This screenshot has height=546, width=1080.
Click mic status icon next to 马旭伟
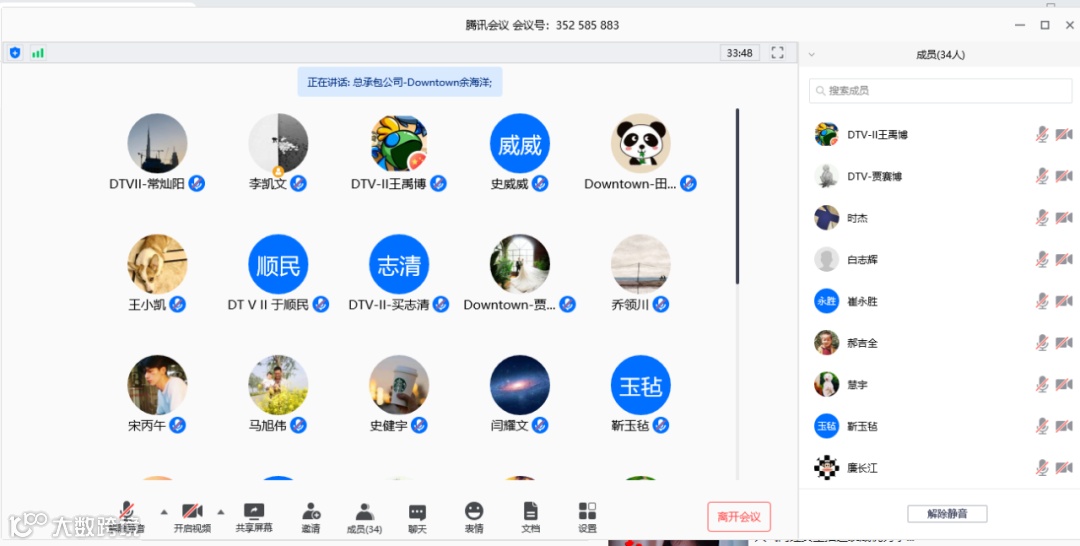(x=298, y=426)
